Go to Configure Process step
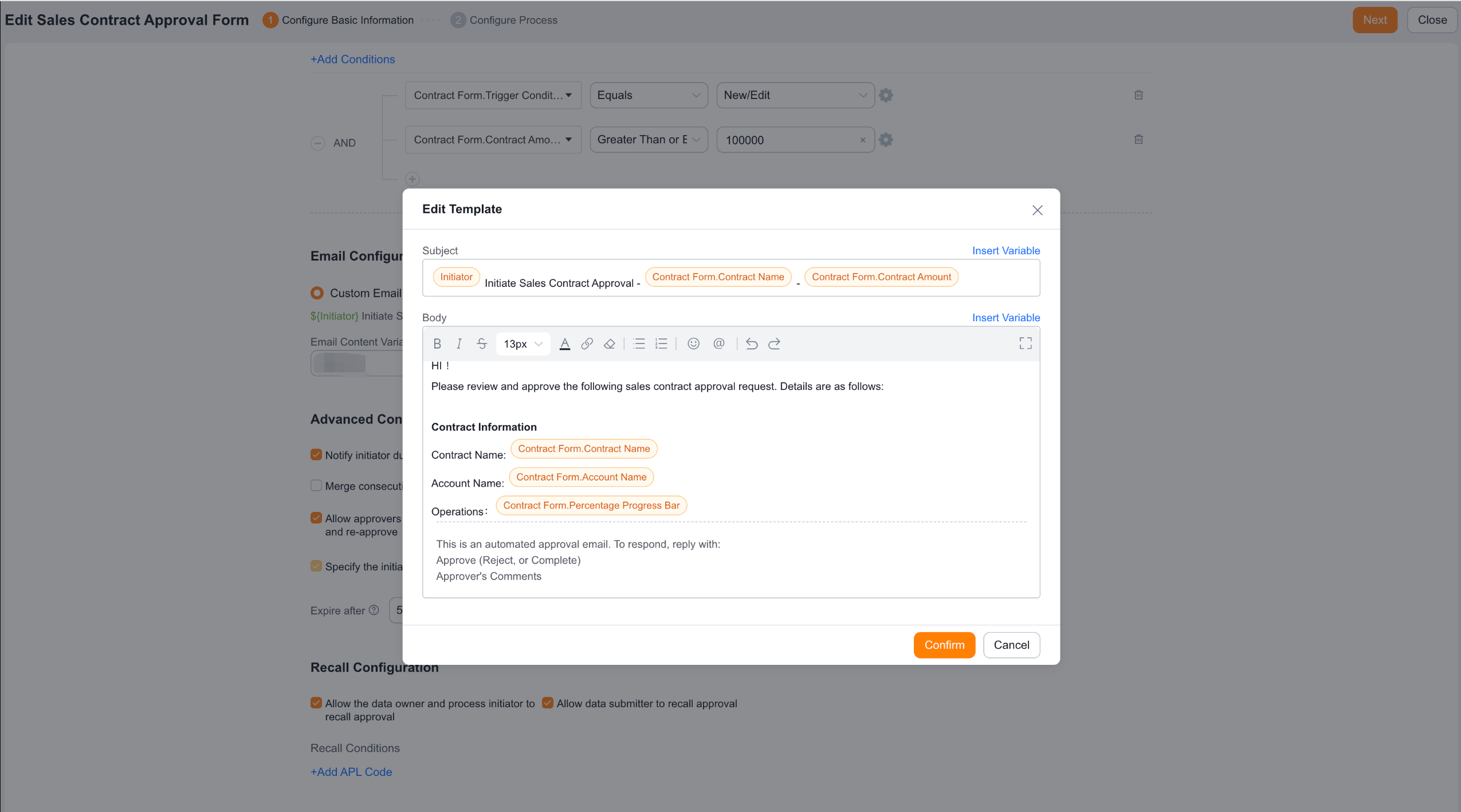Image resolution: width=1461 pixels, height=812 pixels. (x=504, y=20)
